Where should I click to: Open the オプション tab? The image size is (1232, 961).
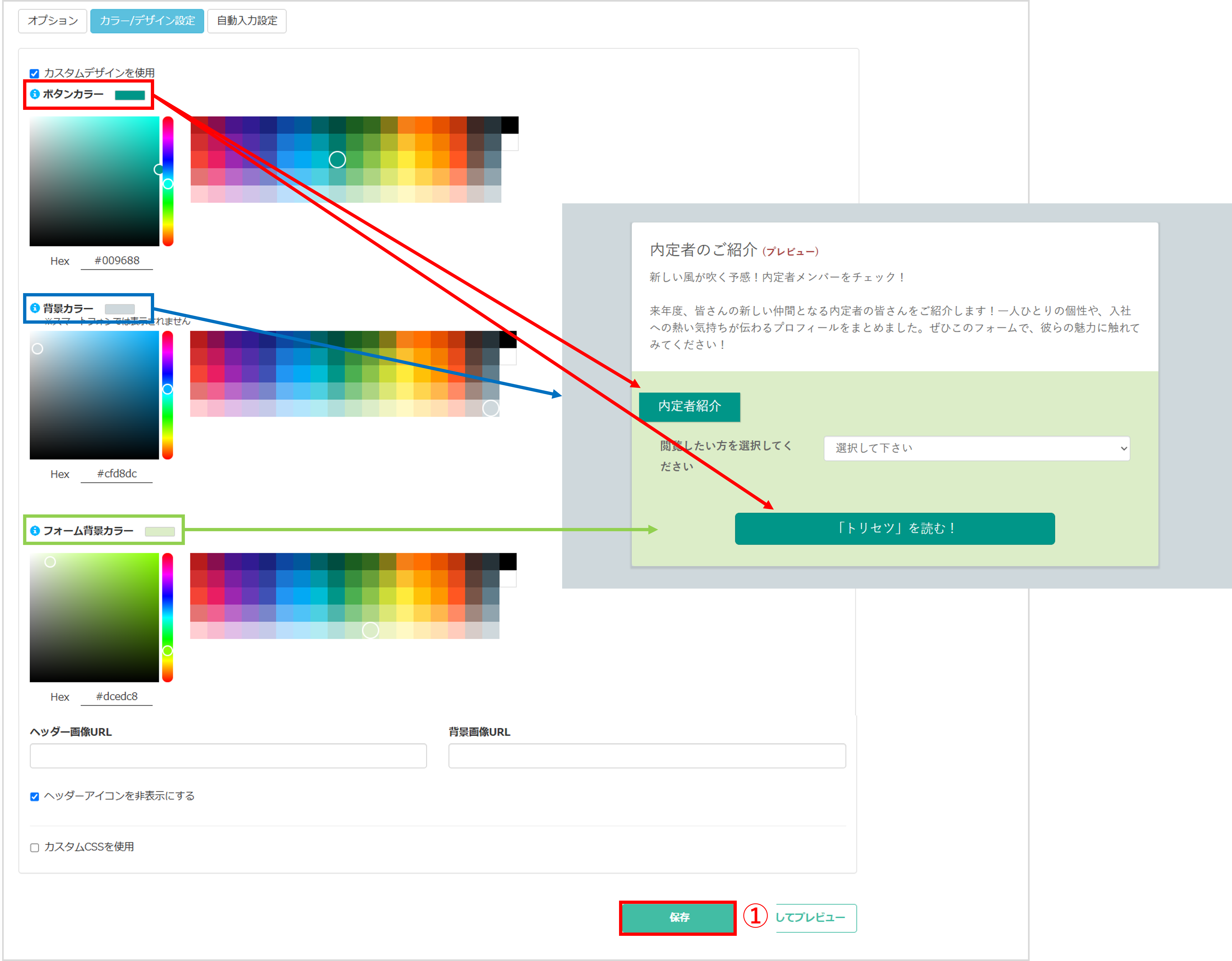(52, 21)
